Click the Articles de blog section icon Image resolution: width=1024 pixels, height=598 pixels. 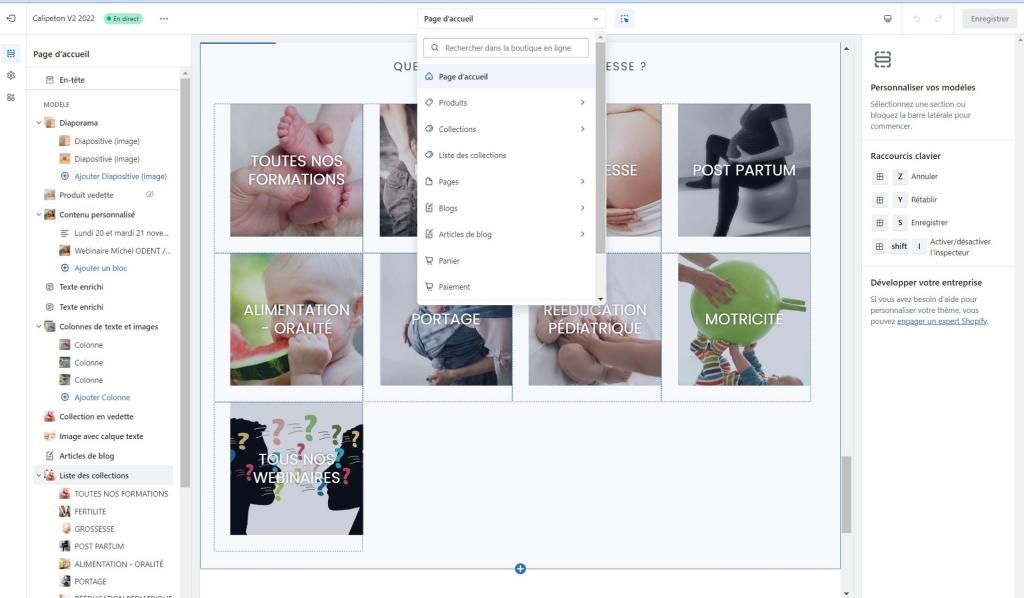click(50, 456)
